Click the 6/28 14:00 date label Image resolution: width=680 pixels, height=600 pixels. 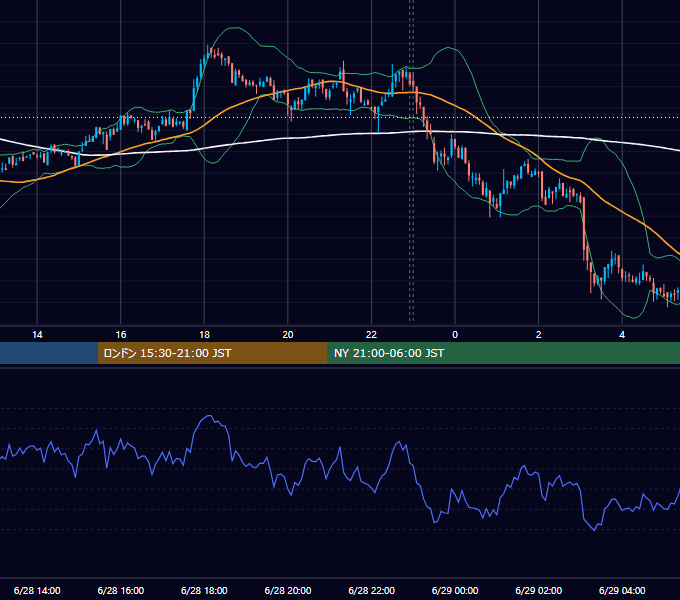[x=37, y=590]
